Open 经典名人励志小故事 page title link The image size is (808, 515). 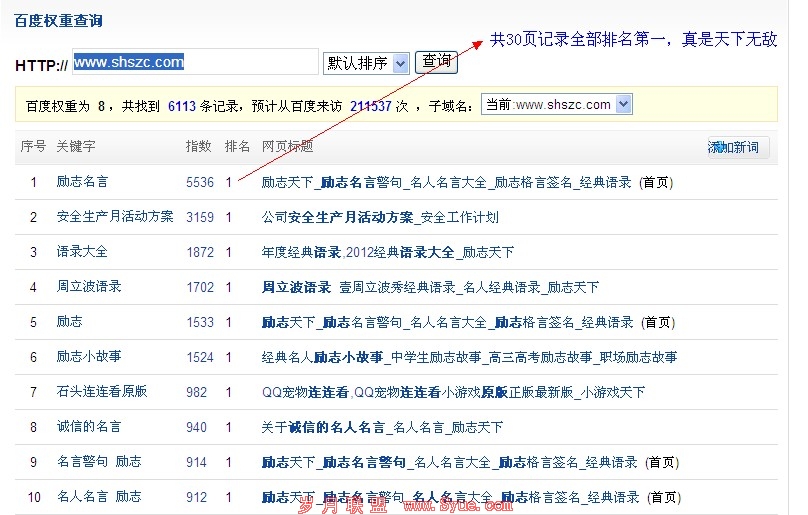(469, 357)
